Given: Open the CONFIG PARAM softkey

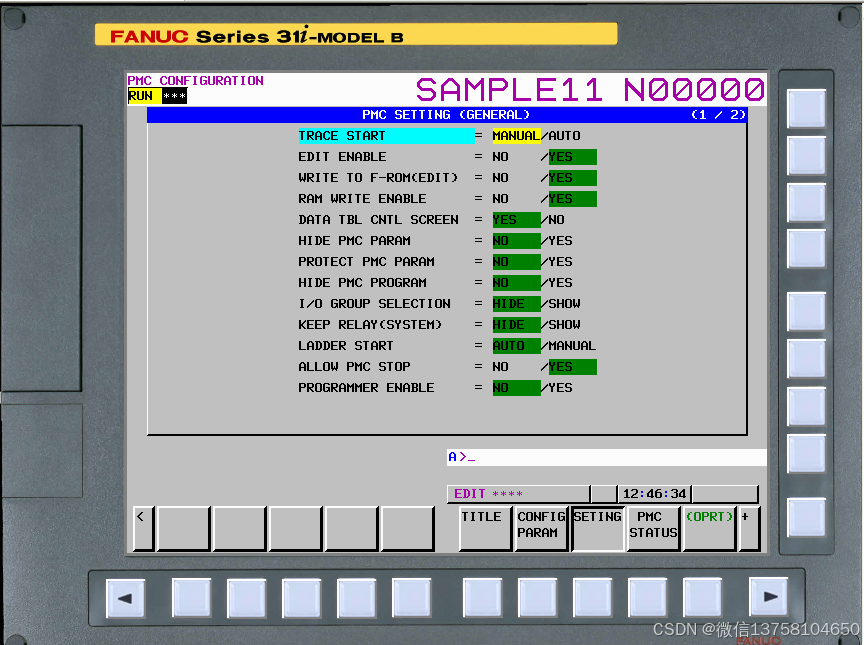Looking at the screenshot, I should [x=541, y=528].
